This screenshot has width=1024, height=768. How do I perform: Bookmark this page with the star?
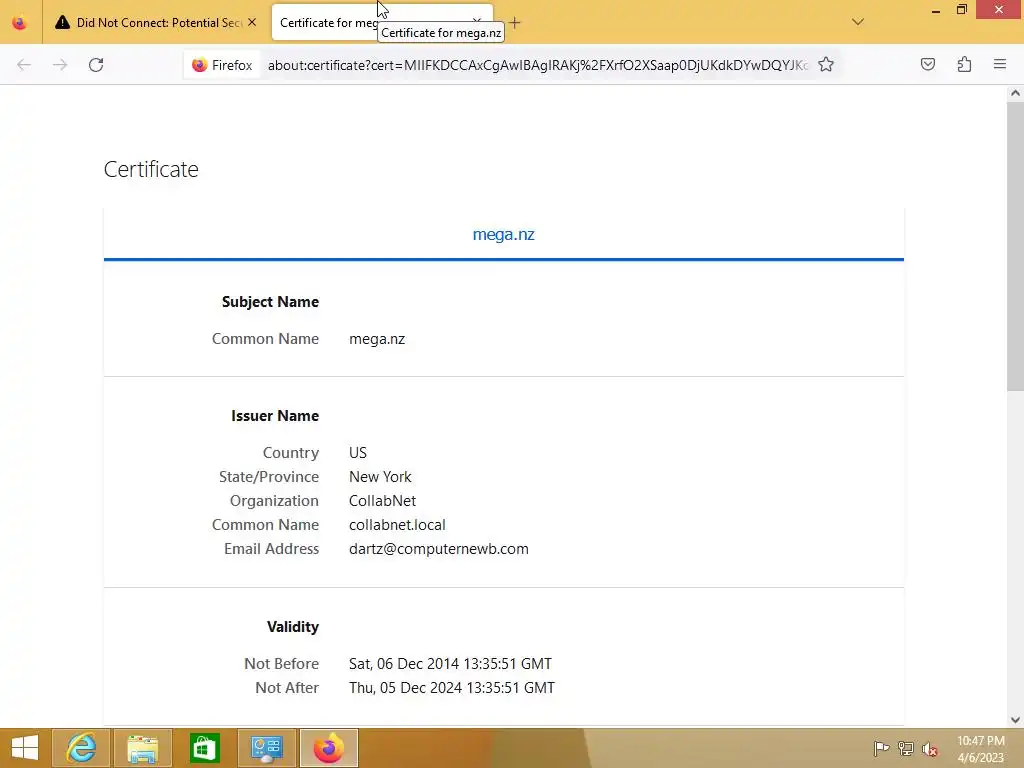(826, 65)
